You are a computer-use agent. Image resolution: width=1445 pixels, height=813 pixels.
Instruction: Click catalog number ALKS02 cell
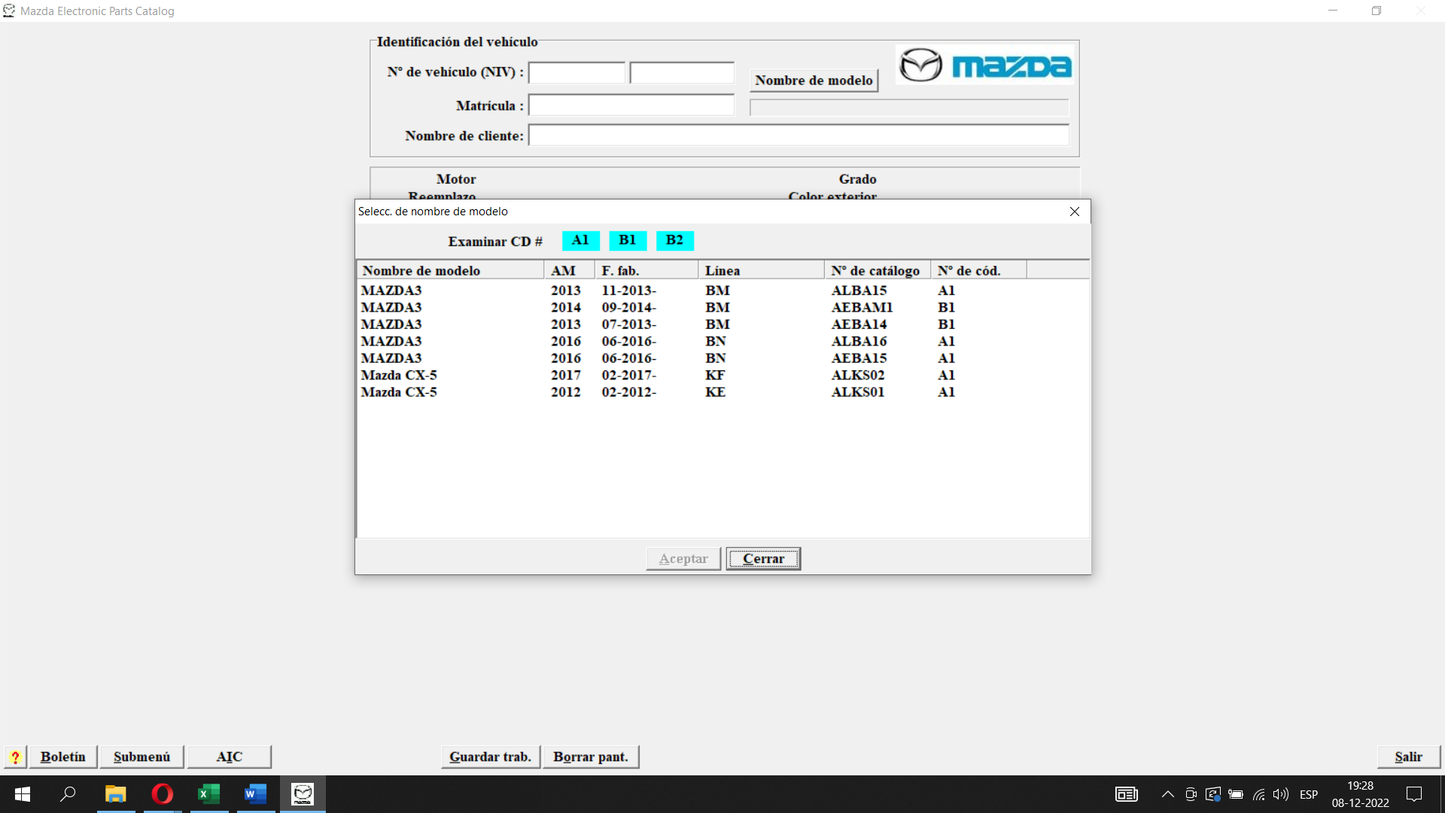(x=858, y=376)
